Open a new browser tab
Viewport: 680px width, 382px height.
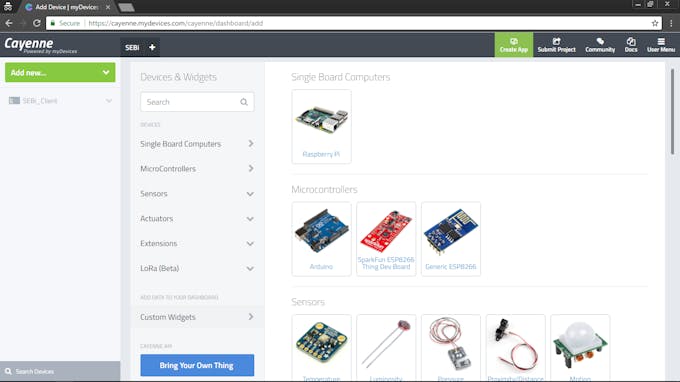tap(126, 7)
